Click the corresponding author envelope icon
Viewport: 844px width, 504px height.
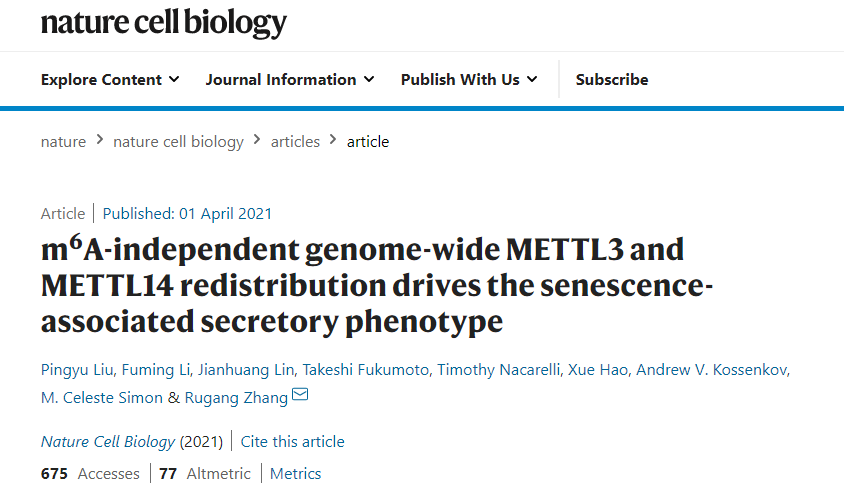pyautogui.click(x=300, y=395)
